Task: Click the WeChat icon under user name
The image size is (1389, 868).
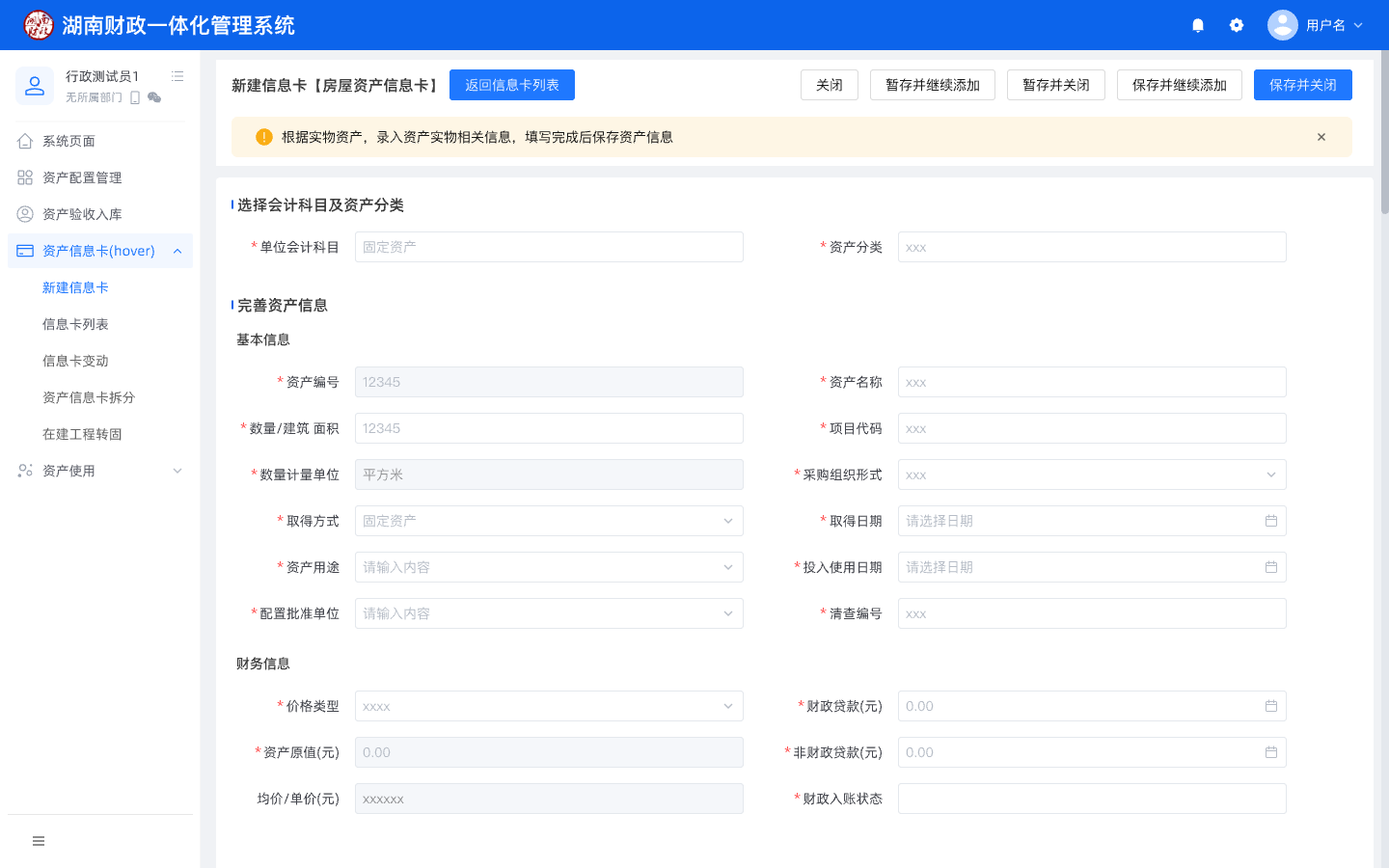Action: (154, 97)
